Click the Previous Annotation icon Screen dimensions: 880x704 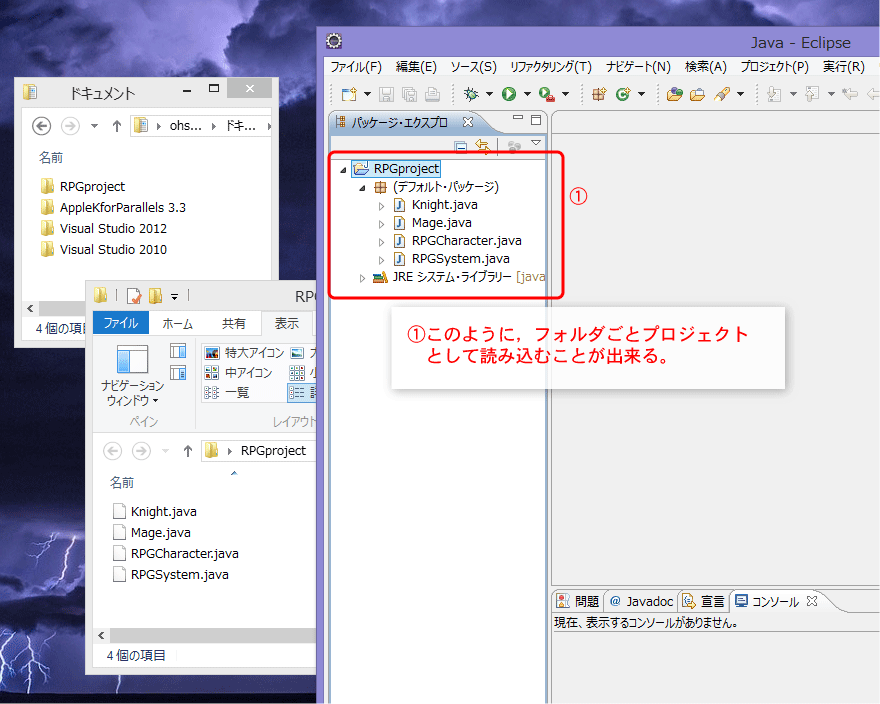pos(812,94)
